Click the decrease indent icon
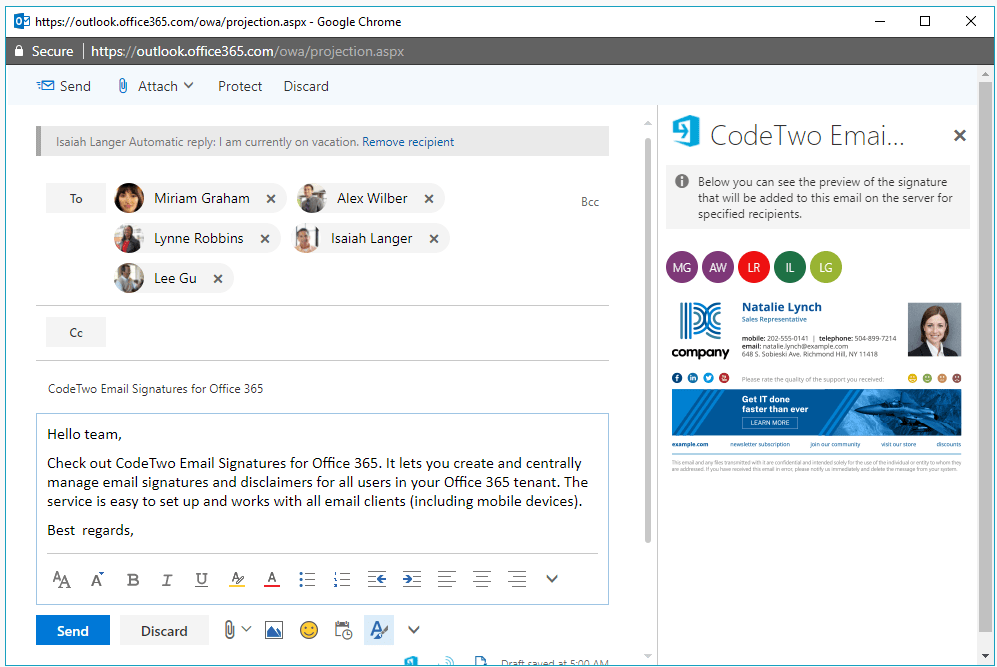 click(377, 579)
